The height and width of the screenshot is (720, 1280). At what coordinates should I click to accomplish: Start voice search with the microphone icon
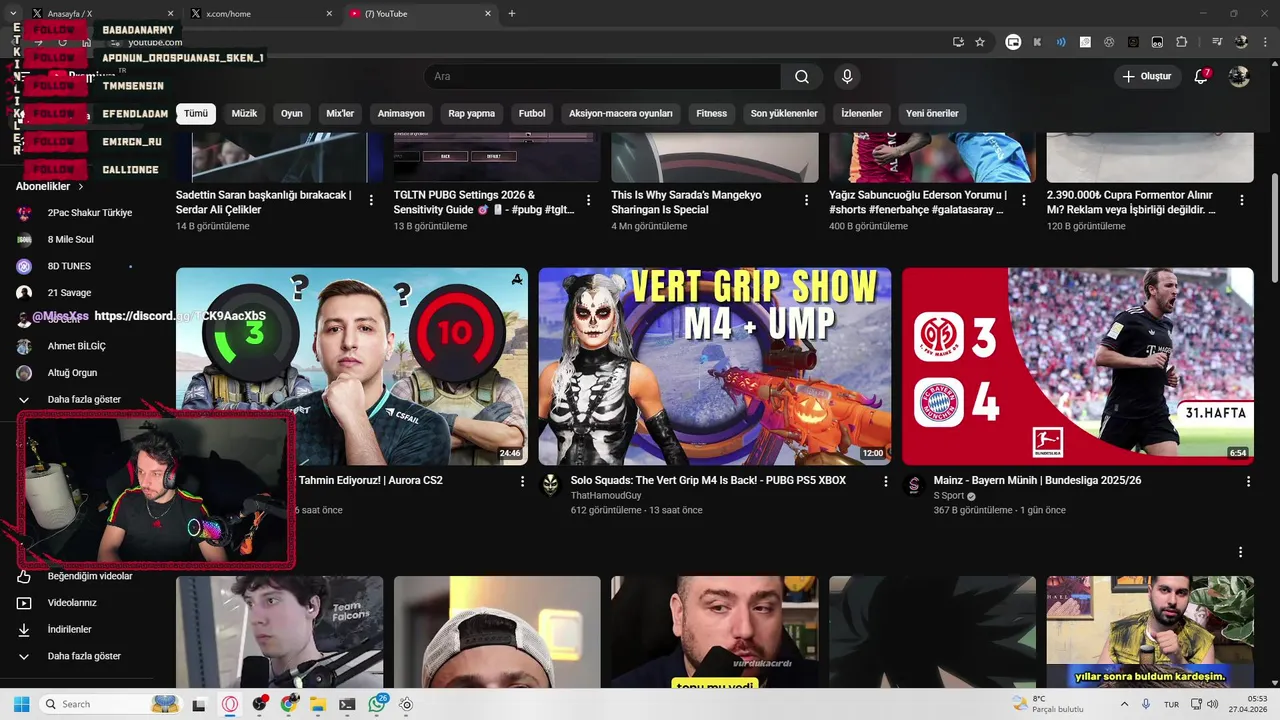click(x=847, y=77)
